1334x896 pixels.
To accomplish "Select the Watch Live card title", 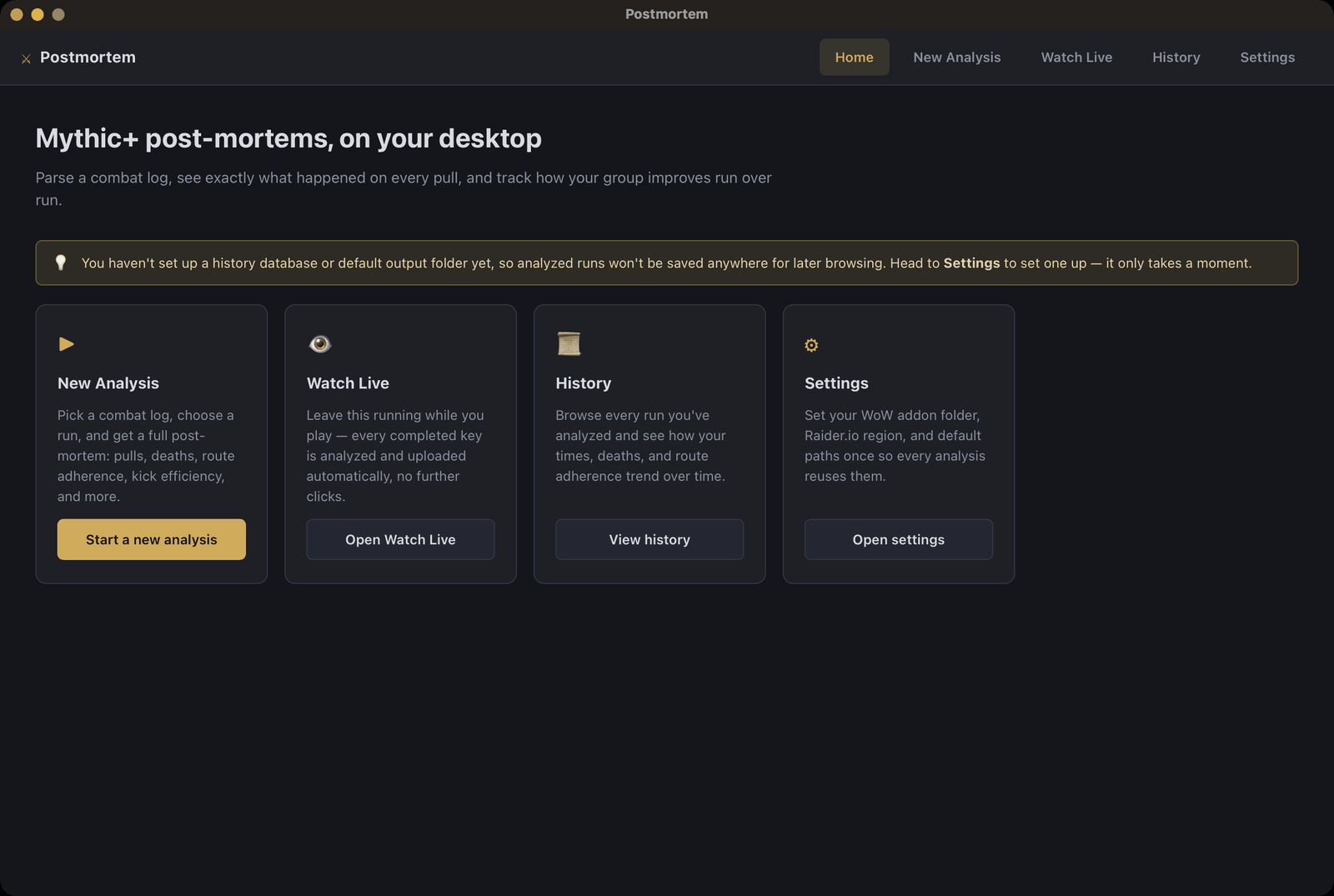I will click(348, 383).
